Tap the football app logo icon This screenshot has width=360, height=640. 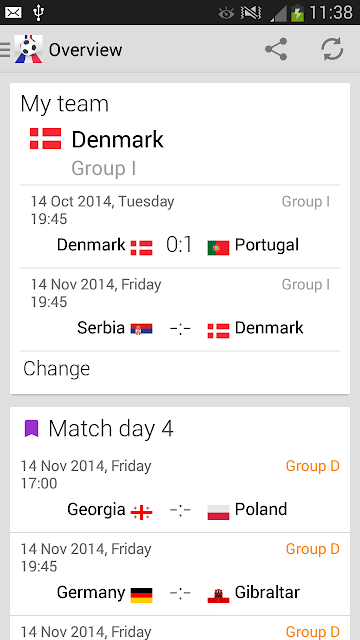click(x=29, y=49)
